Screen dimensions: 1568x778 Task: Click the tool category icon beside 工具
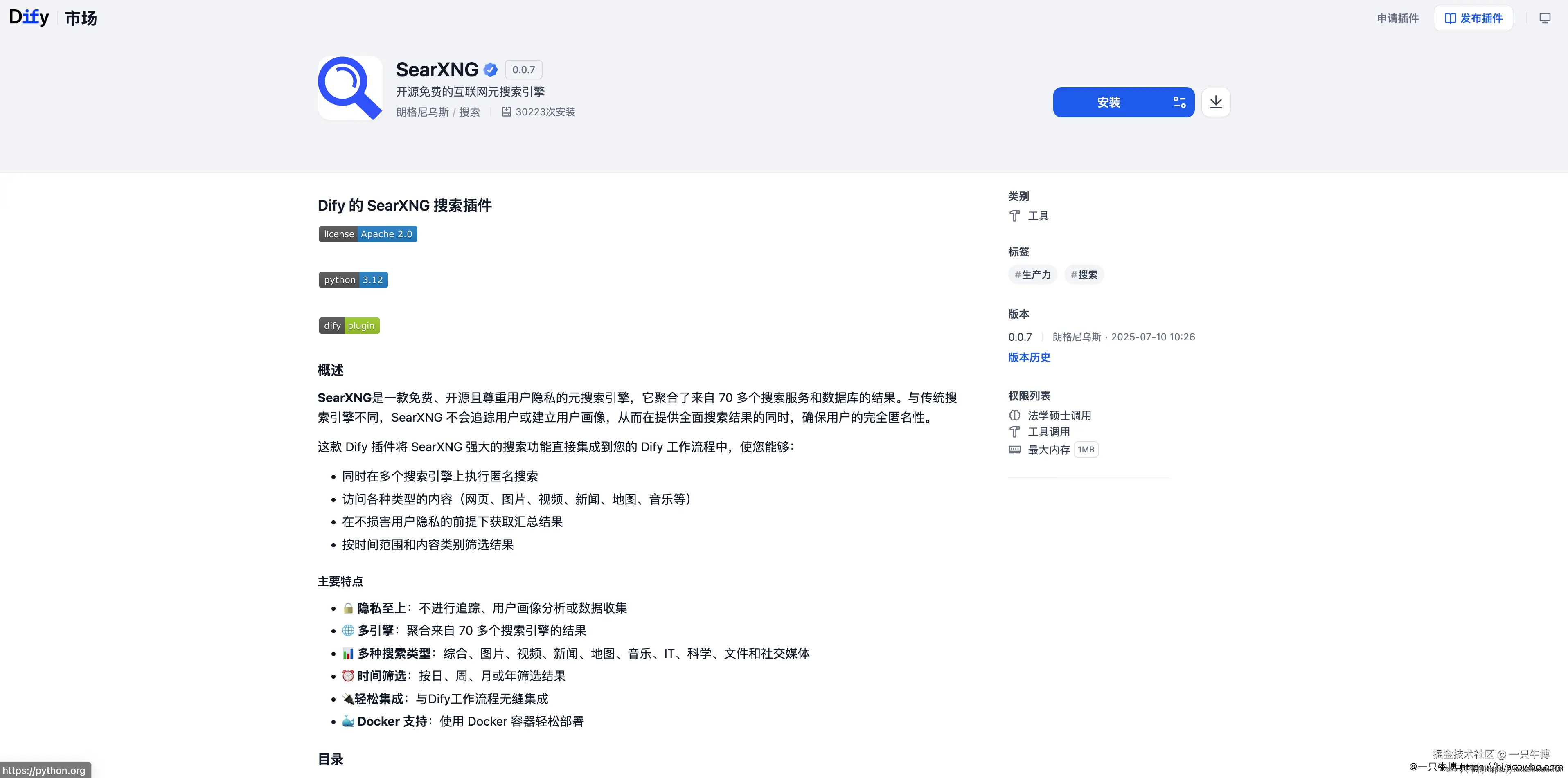pos(1014,216)
